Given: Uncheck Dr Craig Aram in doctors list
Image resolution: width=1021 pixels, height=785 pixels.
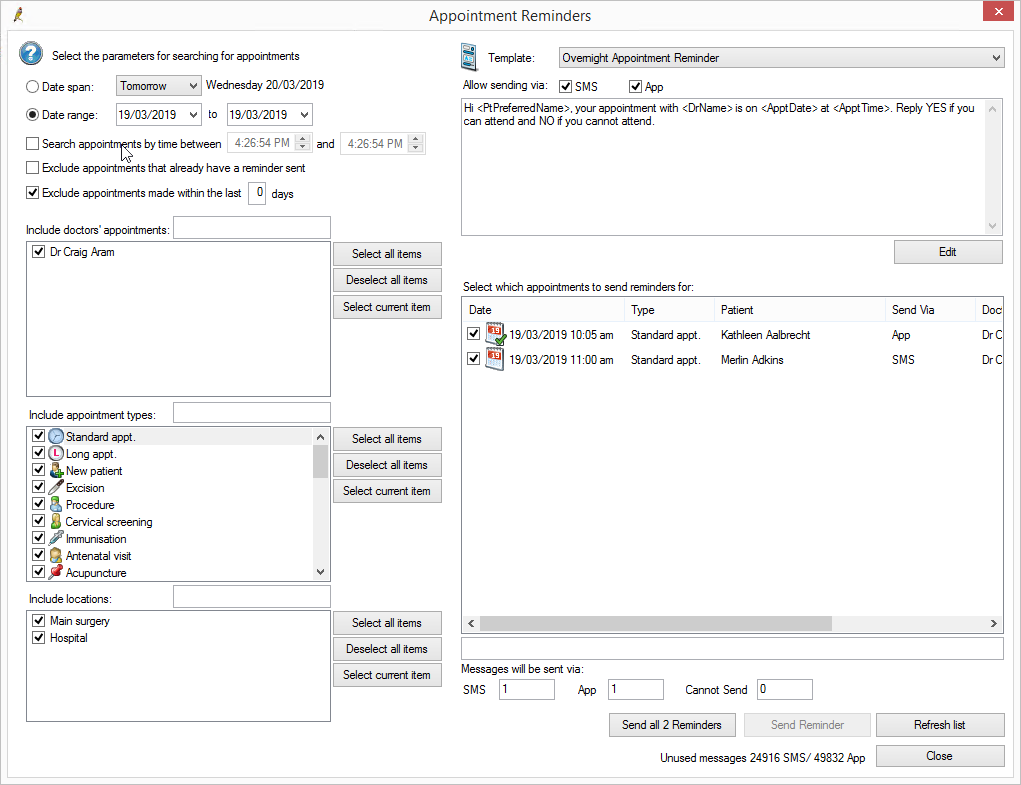Looking at the screenshot, I should coord(38,251).
